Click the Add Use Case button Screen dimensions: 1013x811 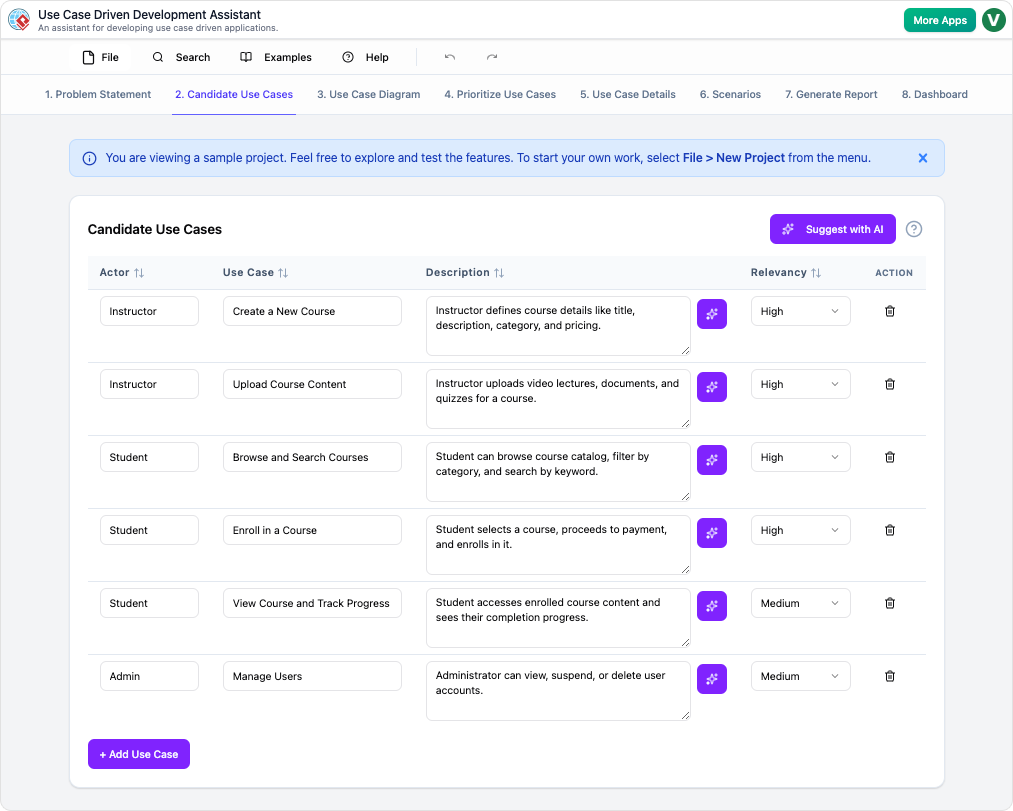click(x=139, y=754)
